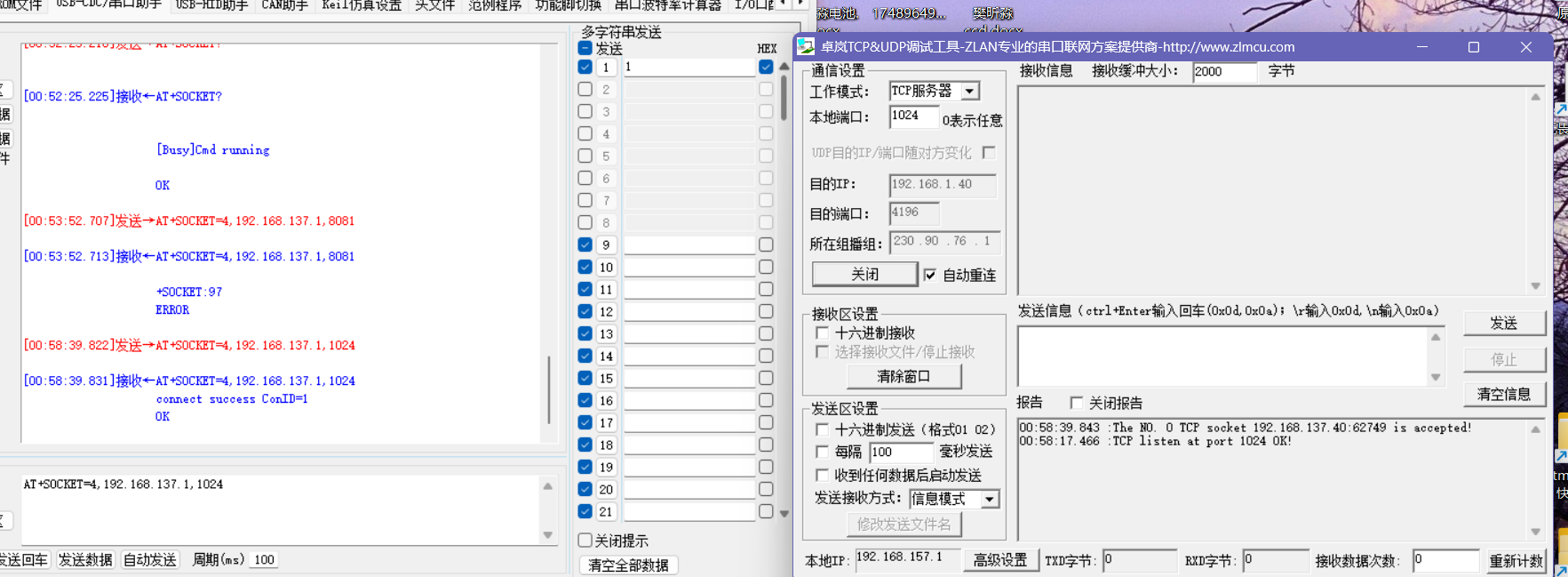Minimize the TCP&UDP tool window
Screen dimensions: 1568x577
(1422, 47)
